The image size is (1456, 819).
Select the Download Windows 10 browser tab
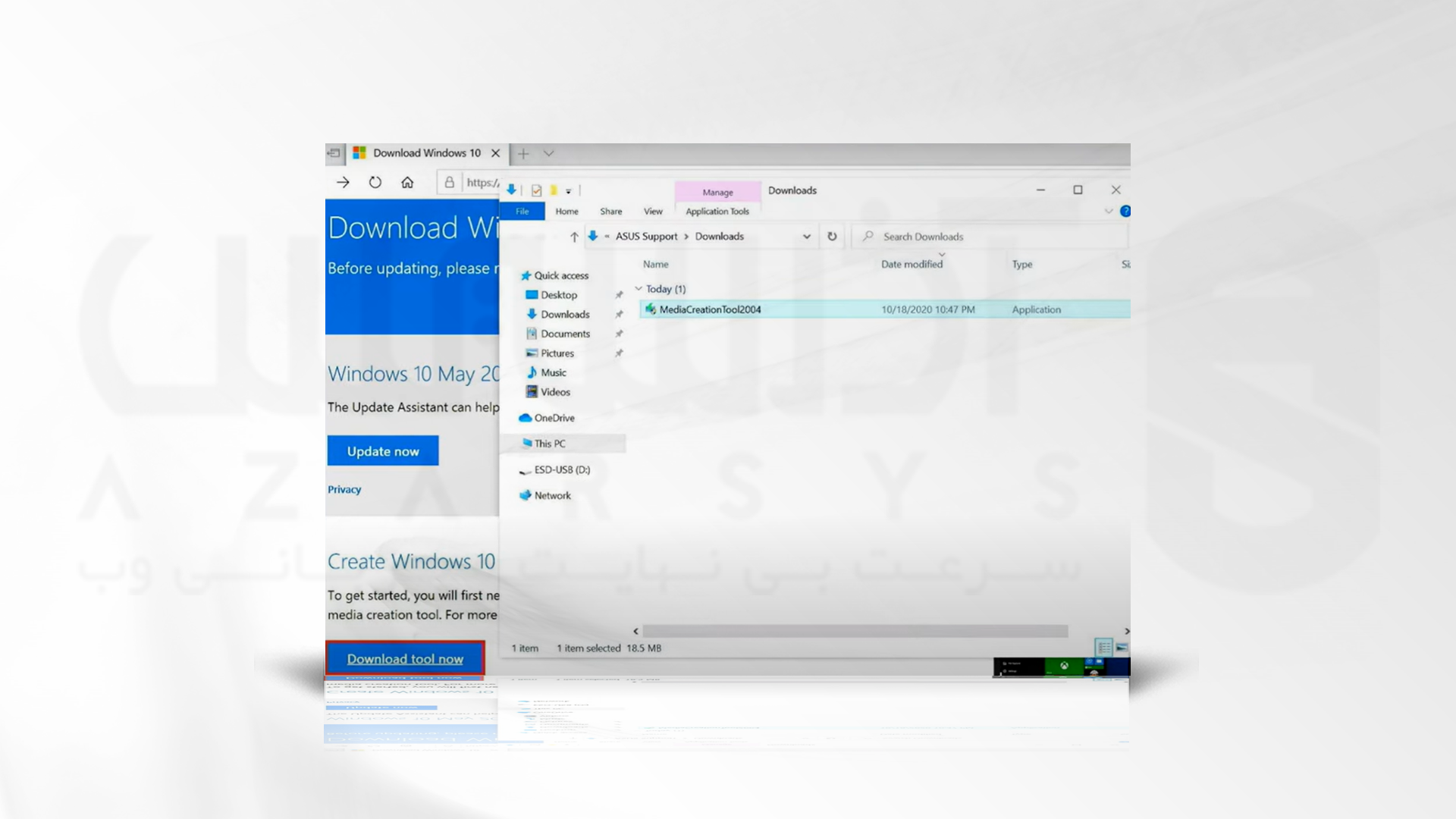coord(427,153)
